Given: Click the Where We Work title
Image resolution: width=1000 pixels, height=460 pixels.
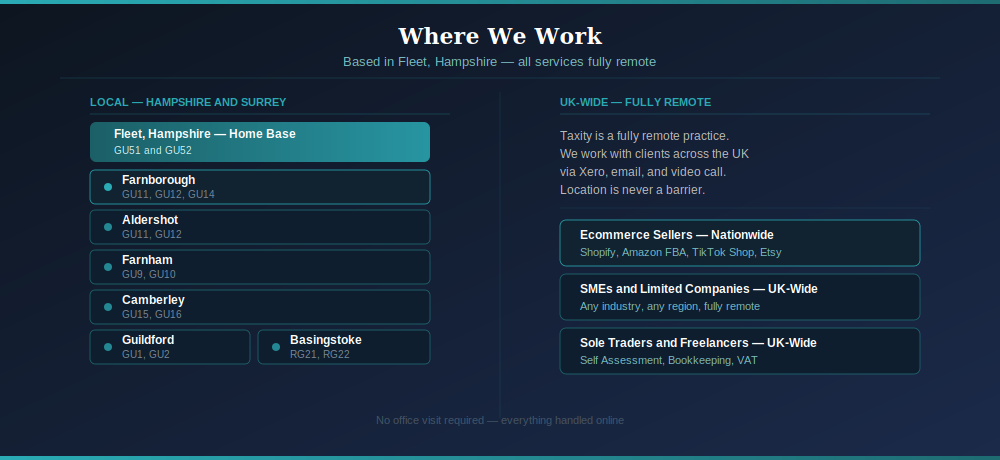Looking at the screenshot, I should coord(500,36).
